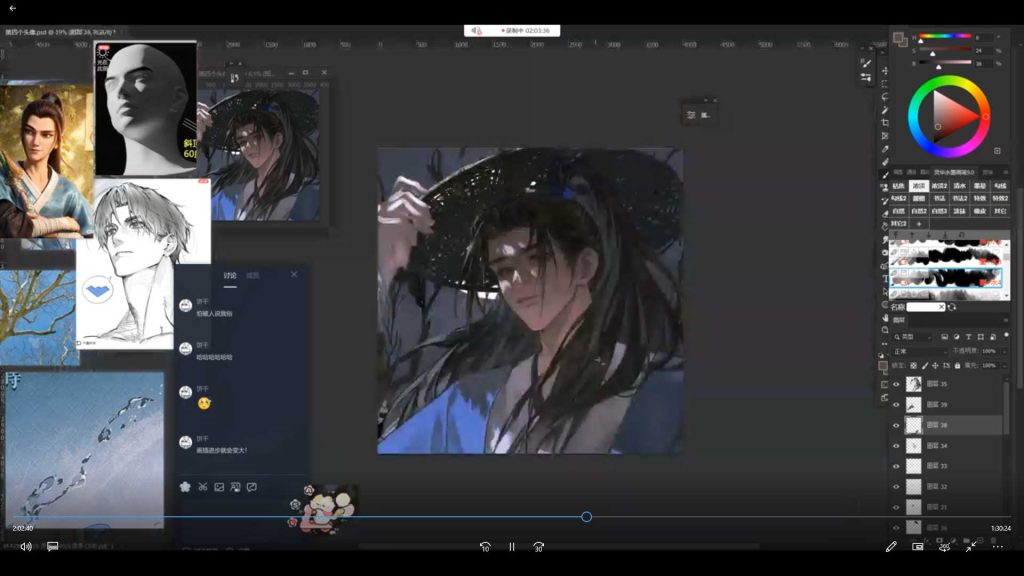Click the selected blue-outlined brush stroke preset
The image size is (1024, 576).
point(946,278)
